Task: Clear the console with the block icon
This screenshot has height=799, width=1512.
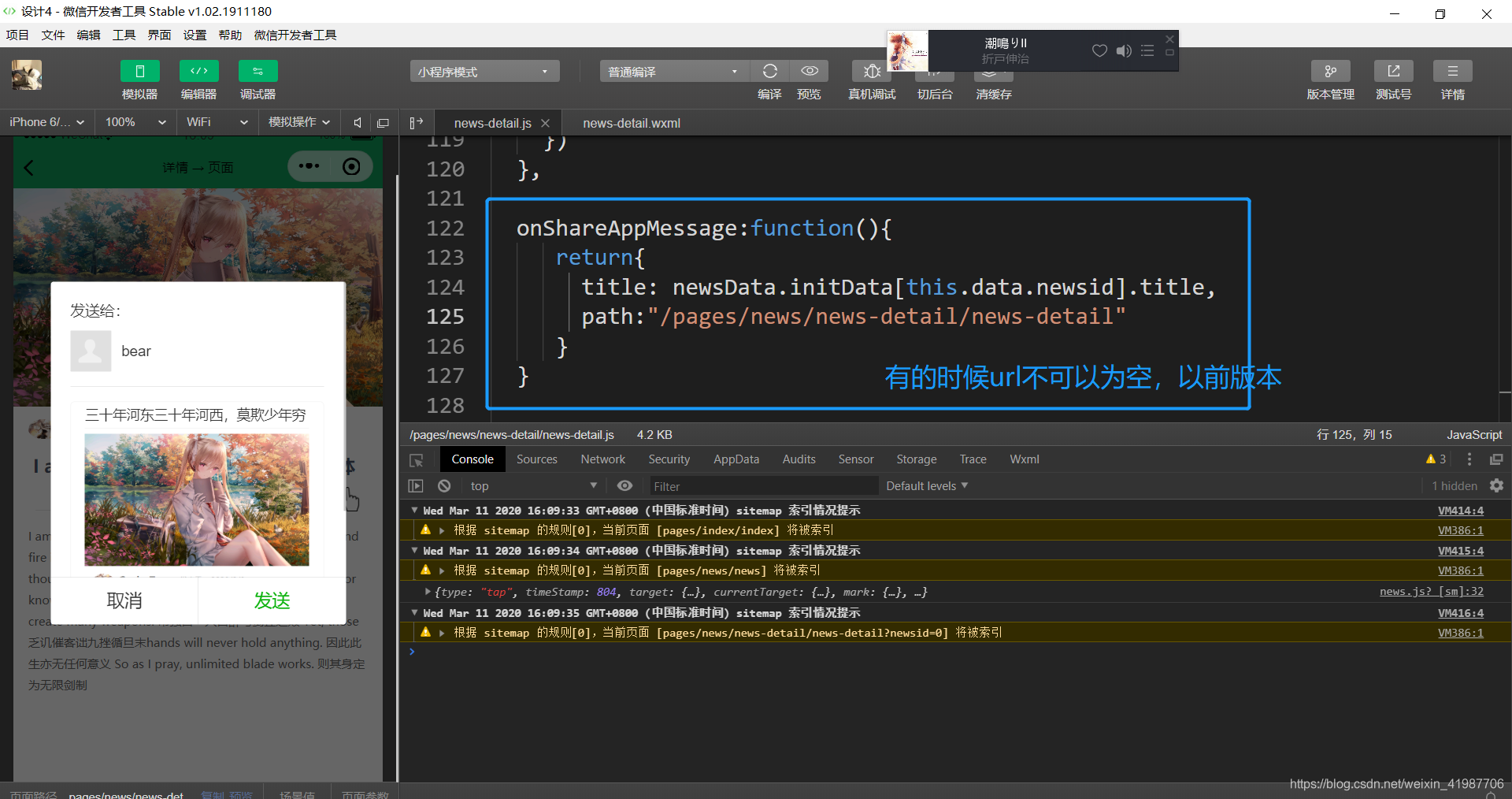Action: [x=444, y=486]
